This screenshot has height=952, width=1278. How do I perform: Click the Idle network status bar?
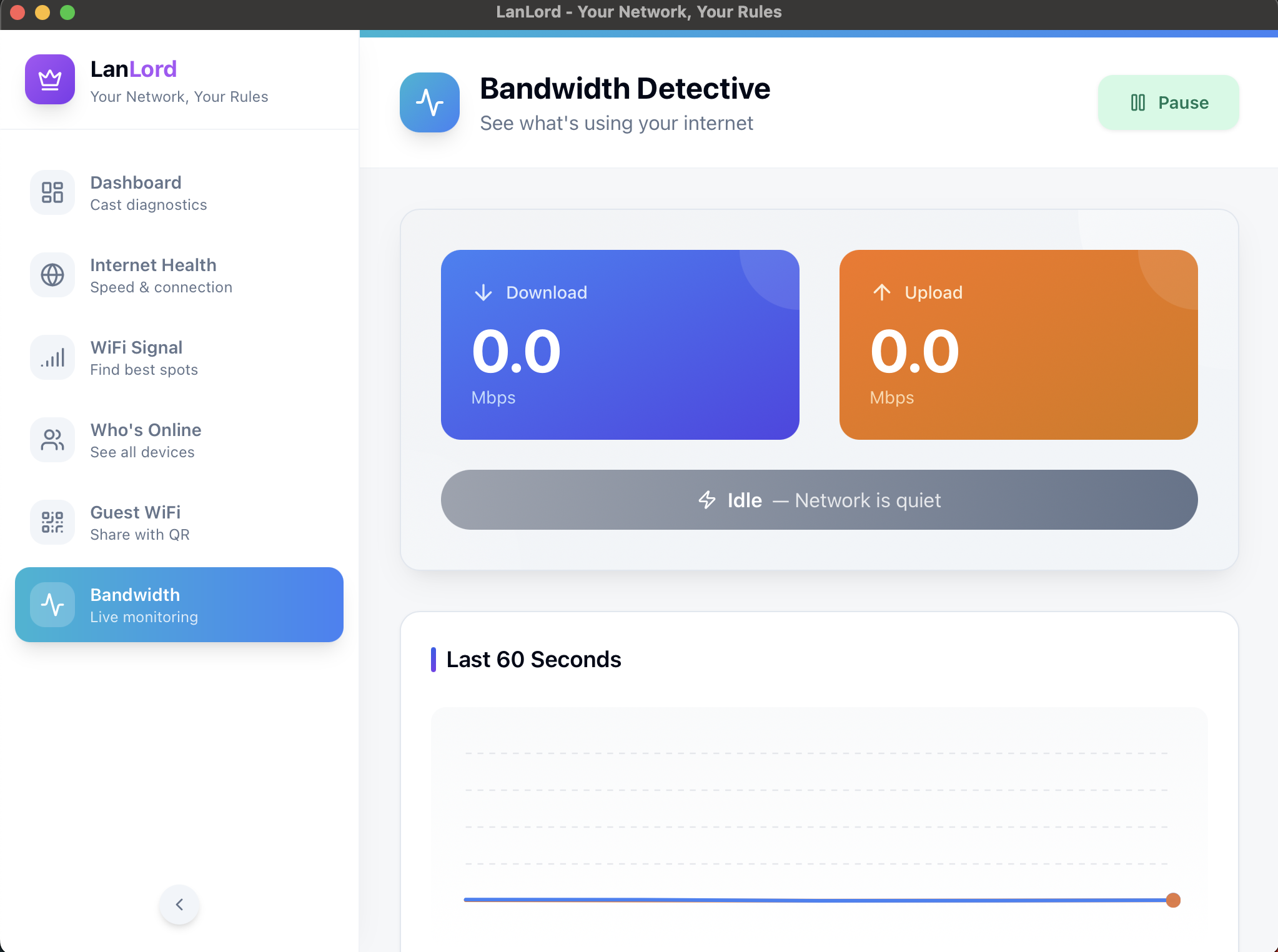click(819, 500)
